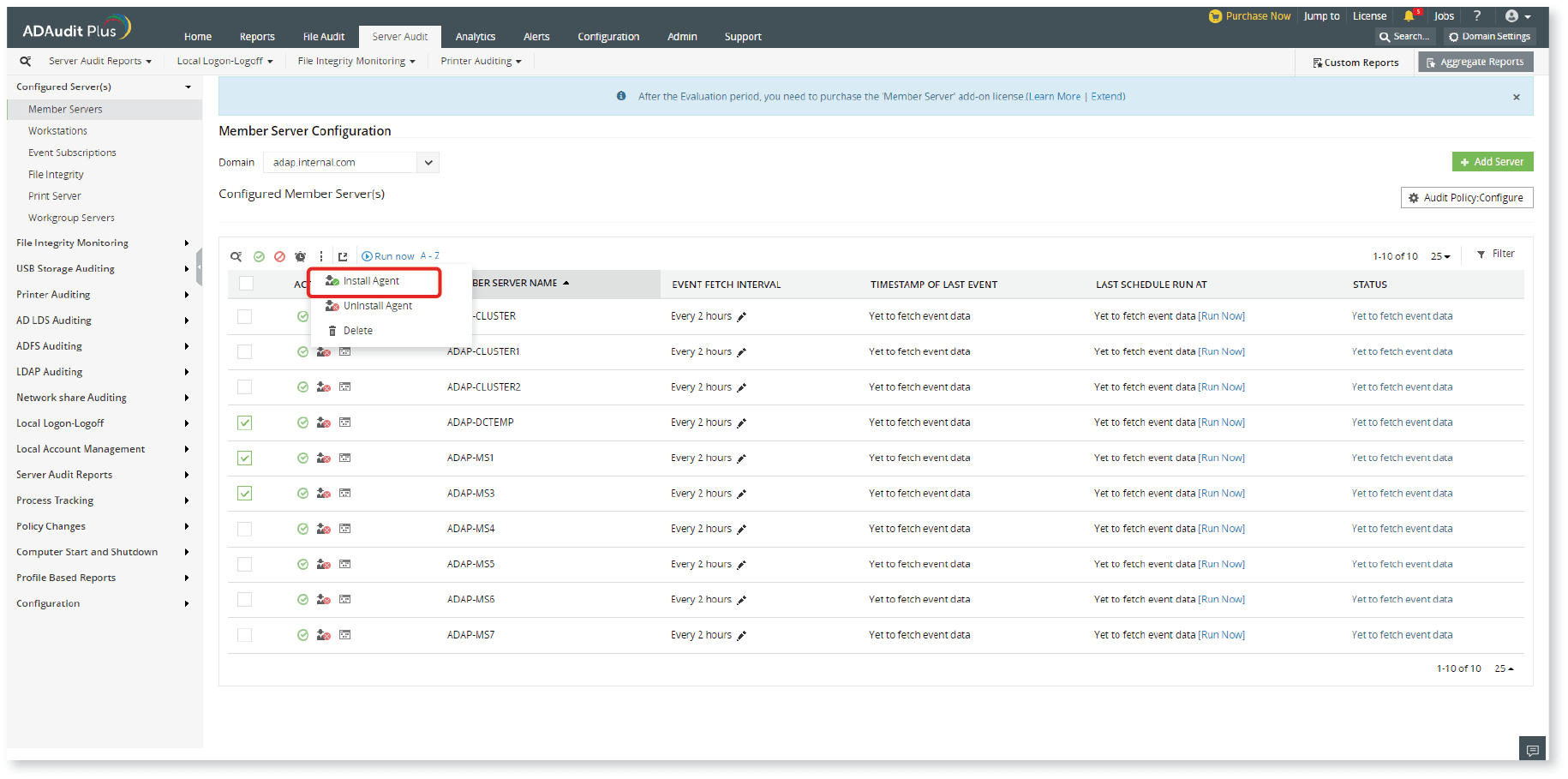Choose Uninstall Agent in the popup menu
1568x779 pixels.
click(377, 306)
